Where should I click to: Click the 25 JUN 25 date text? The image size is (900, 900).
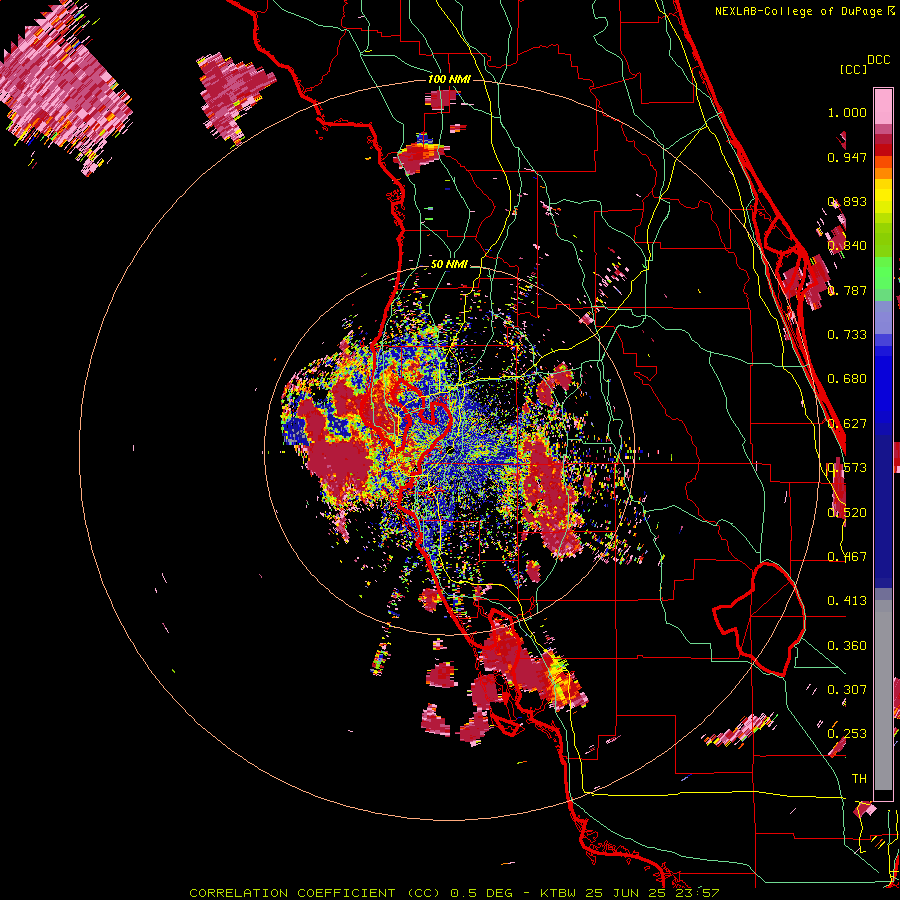coord(626,893)
